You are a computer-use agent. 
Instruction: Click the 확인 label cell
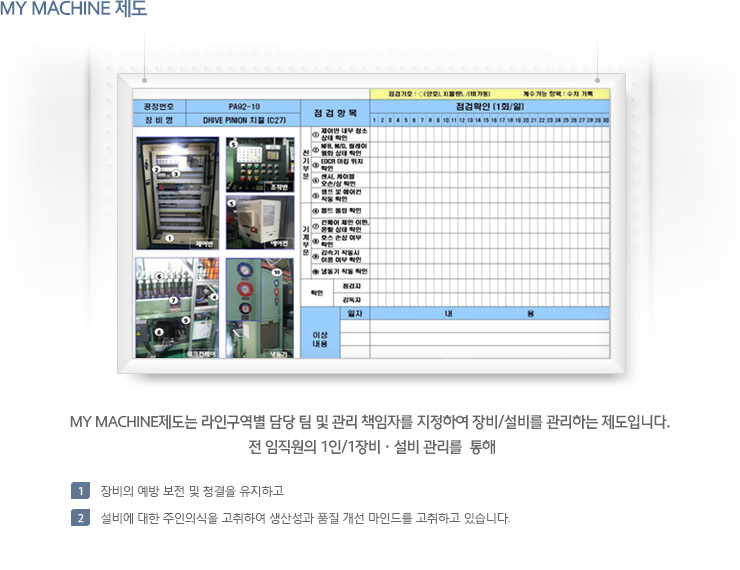point(317,293)
